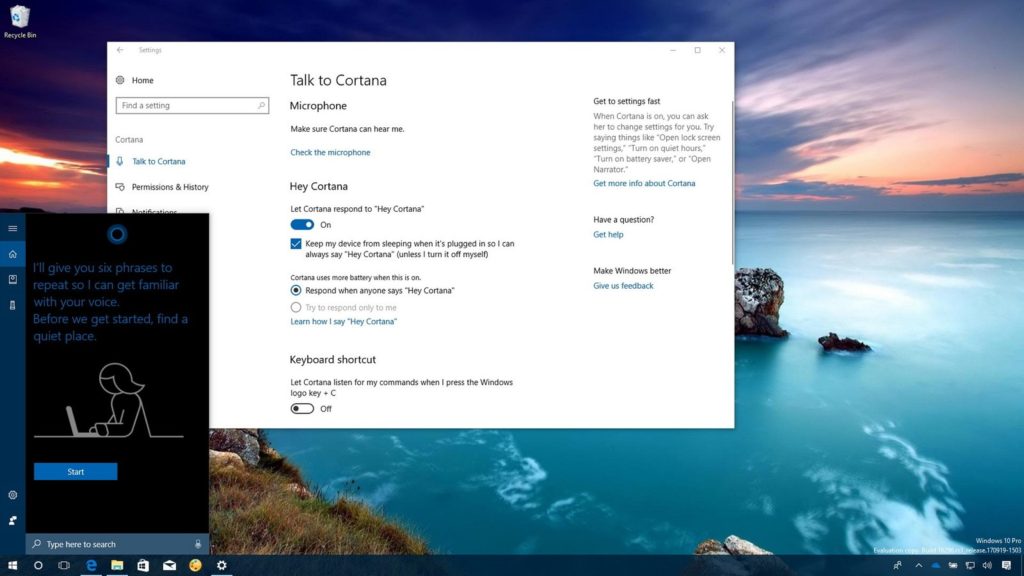Open "Get more info about Cortana" link
This screenshot has width=1024, height=576.
pos(644,184)
